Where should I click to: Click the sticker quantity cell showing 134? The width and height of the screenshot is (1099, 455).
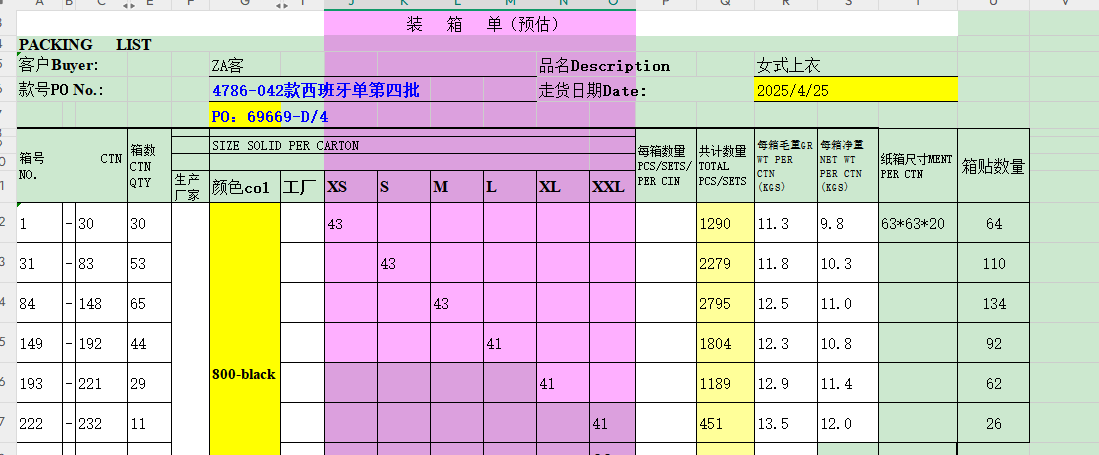993,304
